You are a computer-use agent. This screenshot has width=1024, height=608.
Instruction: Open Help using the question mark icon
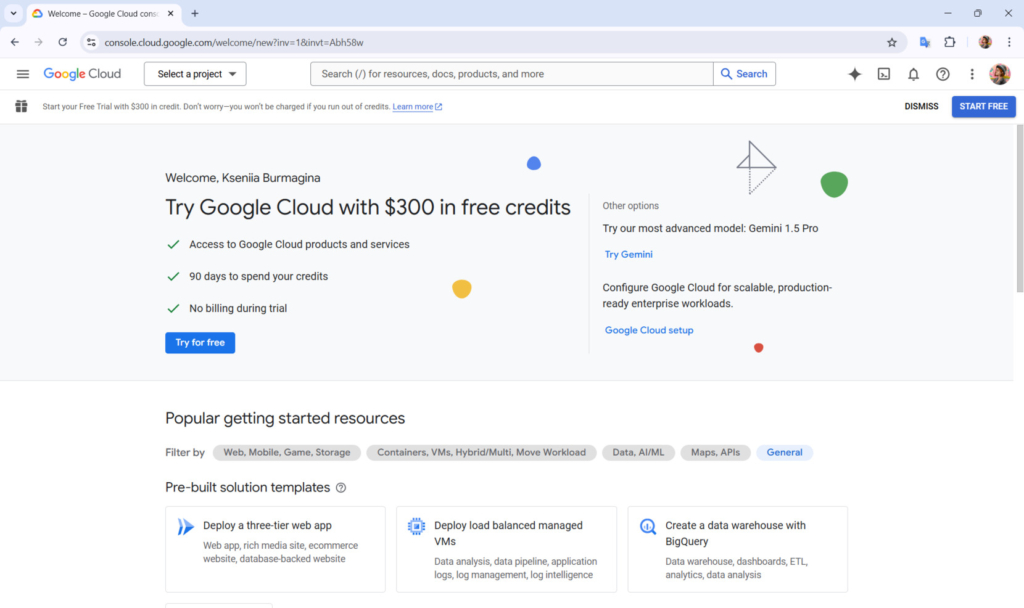tap(942, 73)
